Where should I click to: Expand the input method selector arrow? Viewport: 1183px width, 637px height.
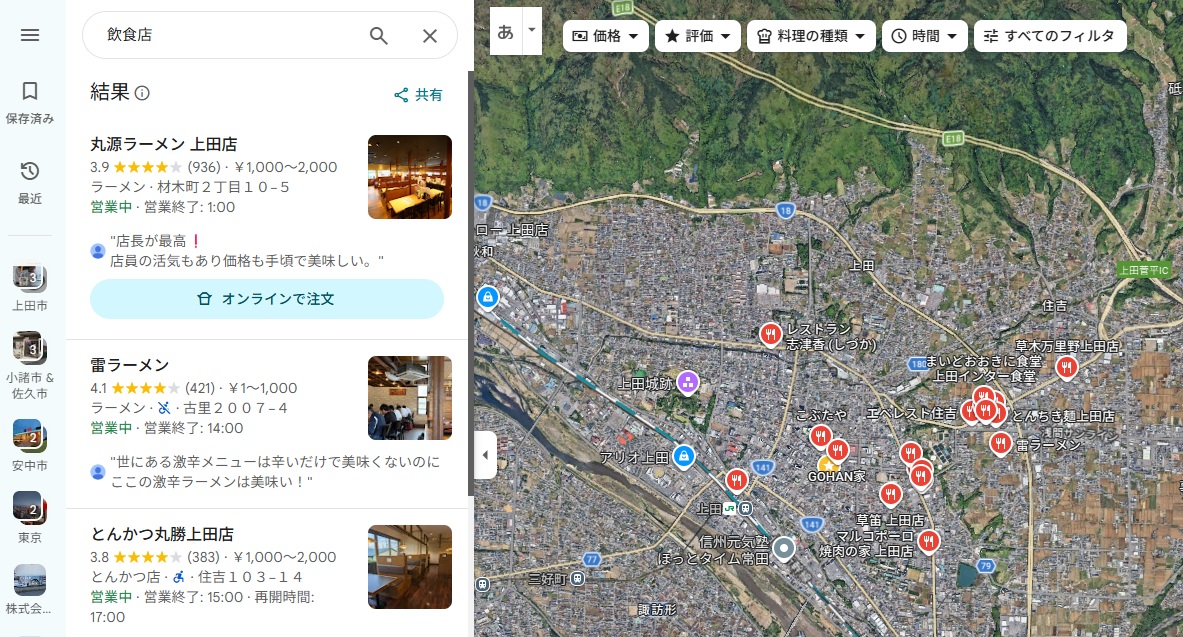pyautogui.click(x=531, y=31)
